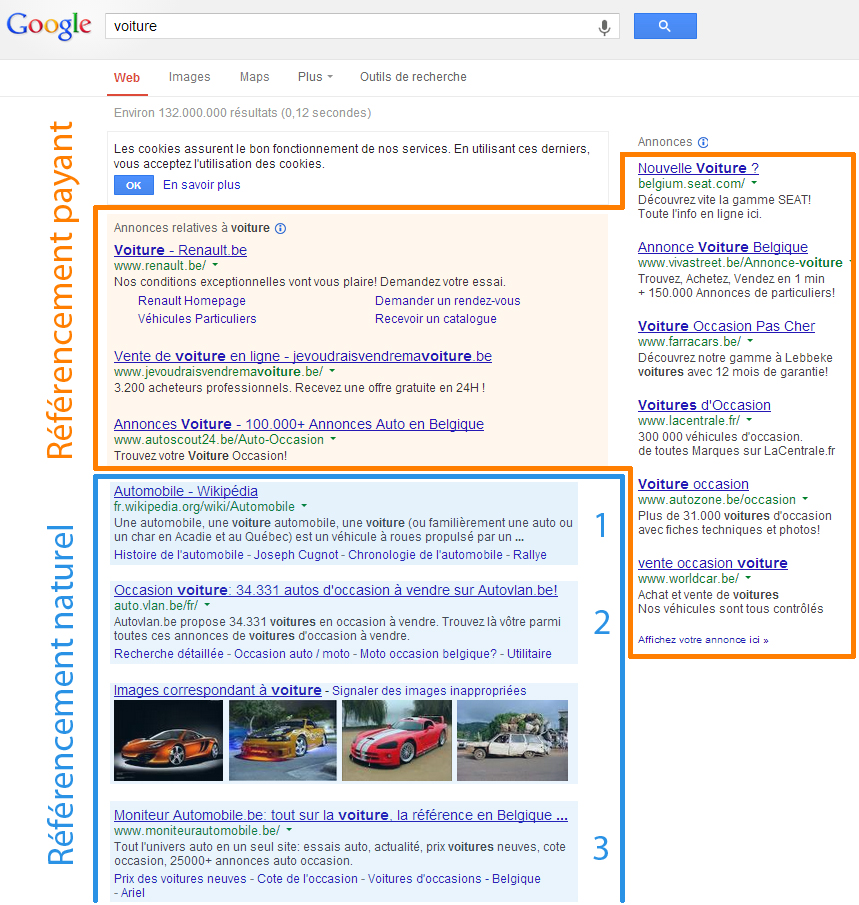Click info icon next to sidebar 'Annonces'
The image size is (859, 905).
[x=703, y=142]
